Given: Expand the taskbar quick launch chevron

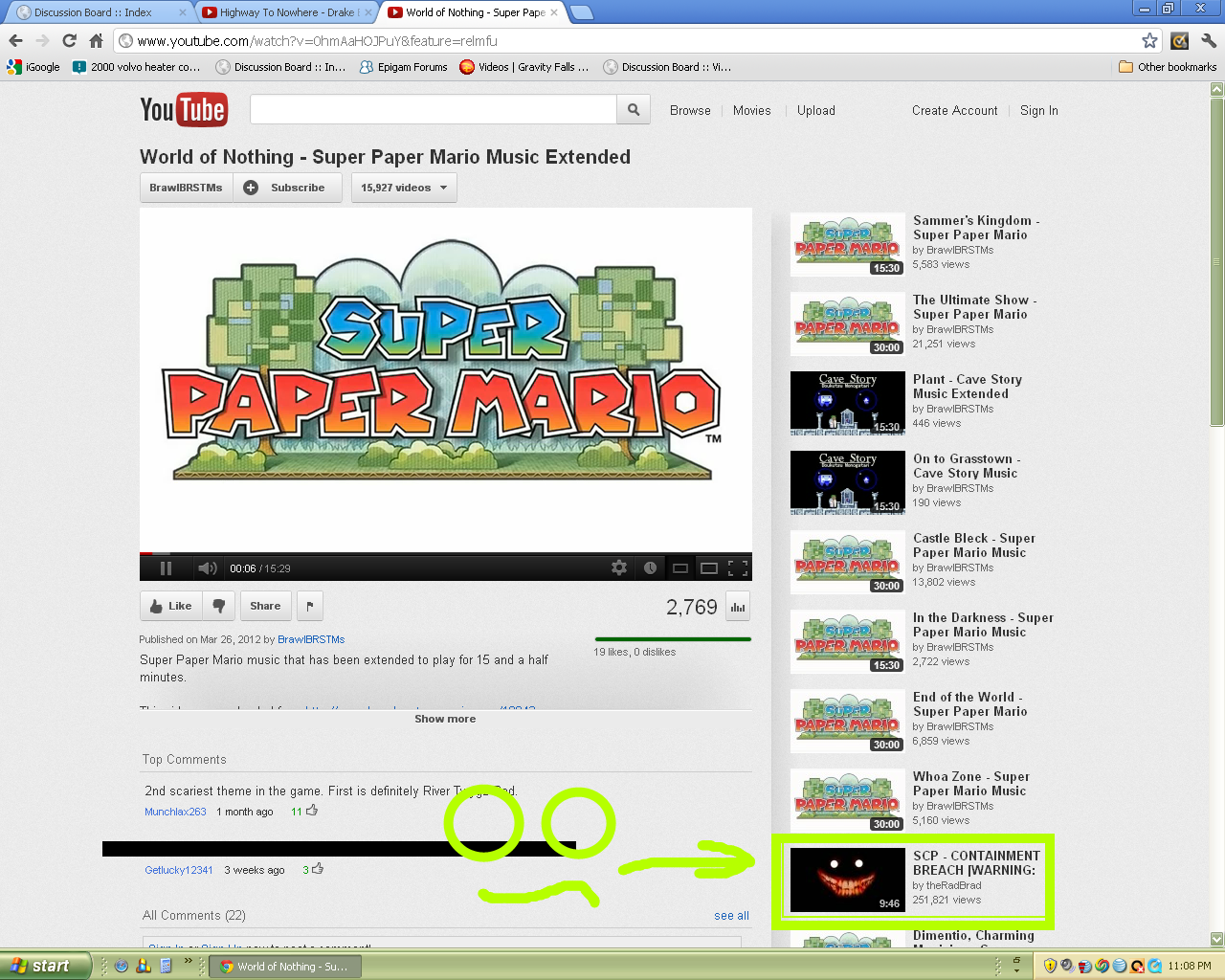Looking at the screenshot, I should 188,961.
